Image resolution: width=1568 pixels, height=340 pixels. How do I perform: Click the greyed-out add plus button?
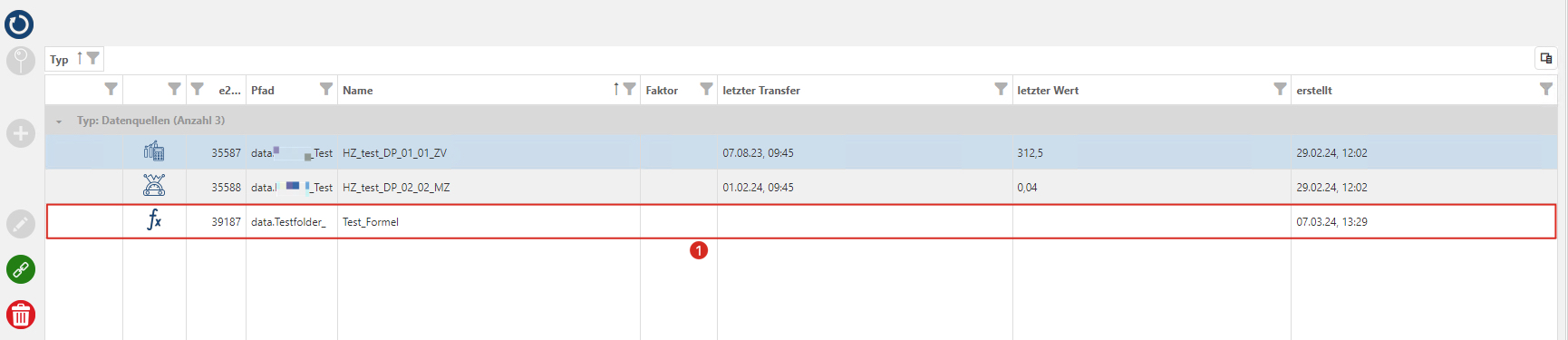click(x=21, y=133)
